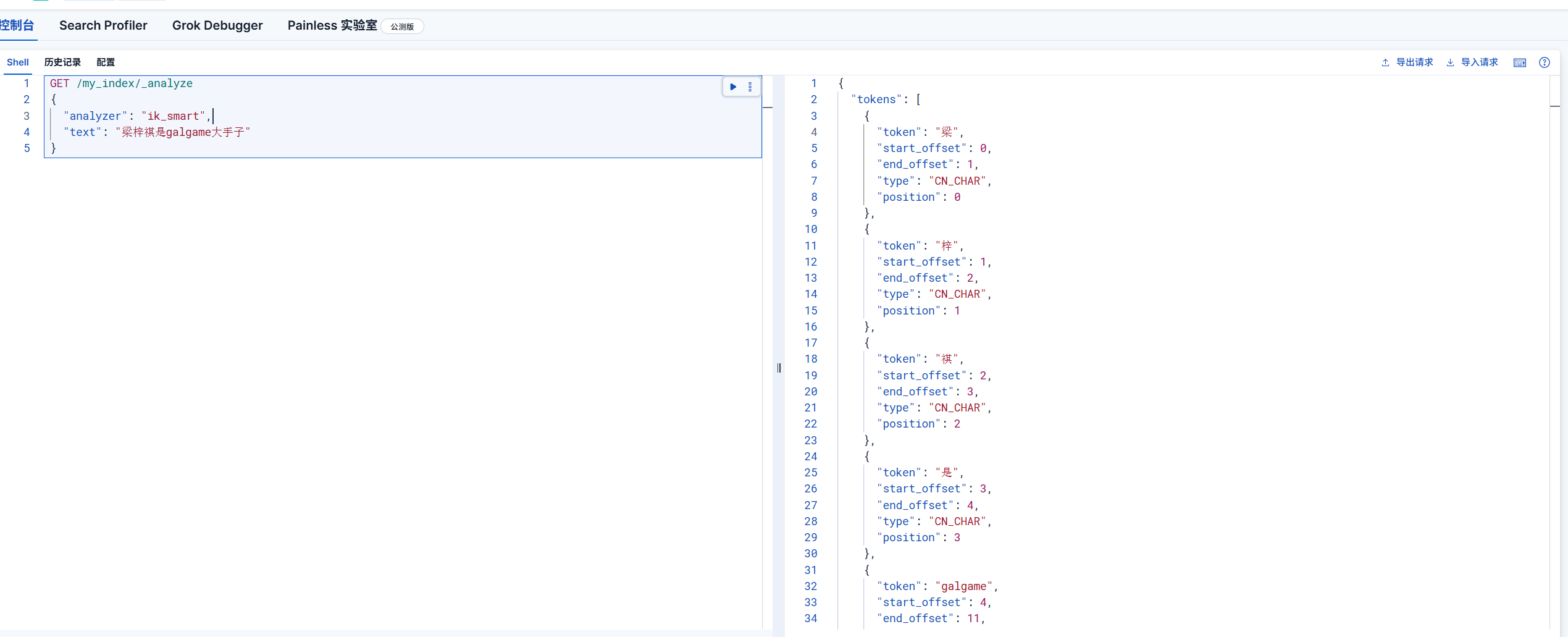The width and height of the screenshot is (1568, 637).
Task: Click the "galgame" token value in output
Action: click(963, 586)
